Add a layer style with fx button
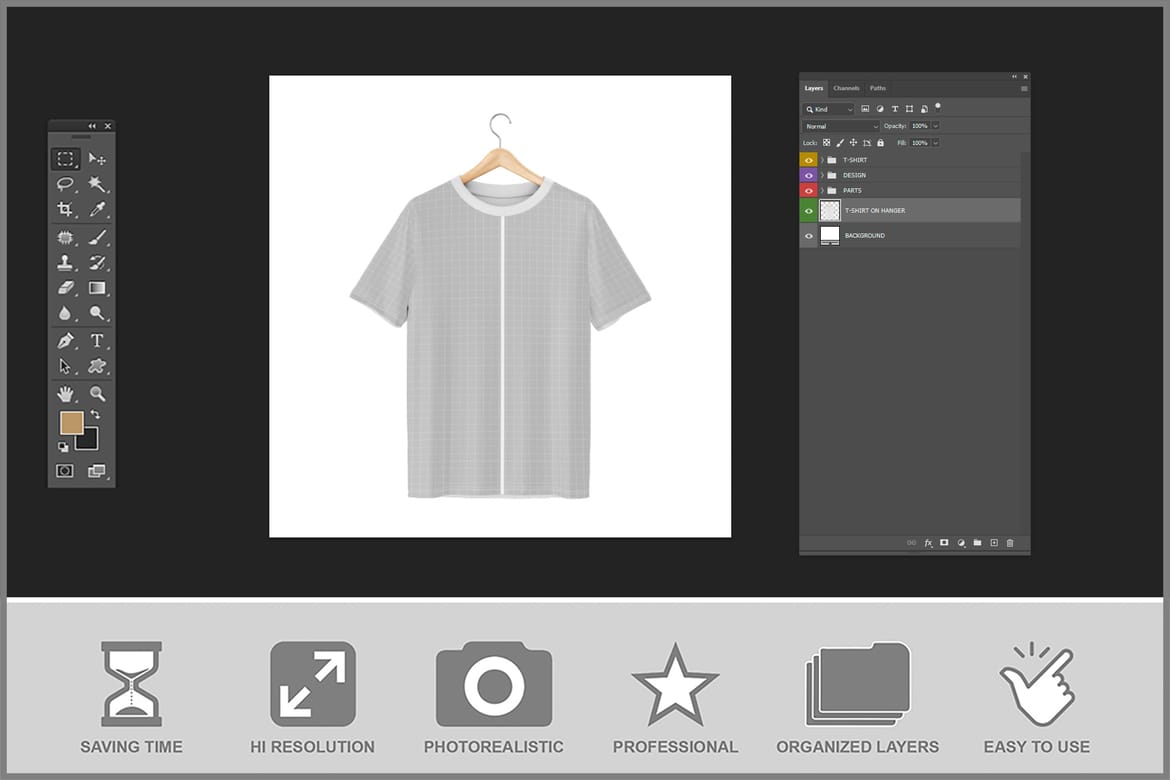The image size is (1170, 780). [x=928, y=543]
